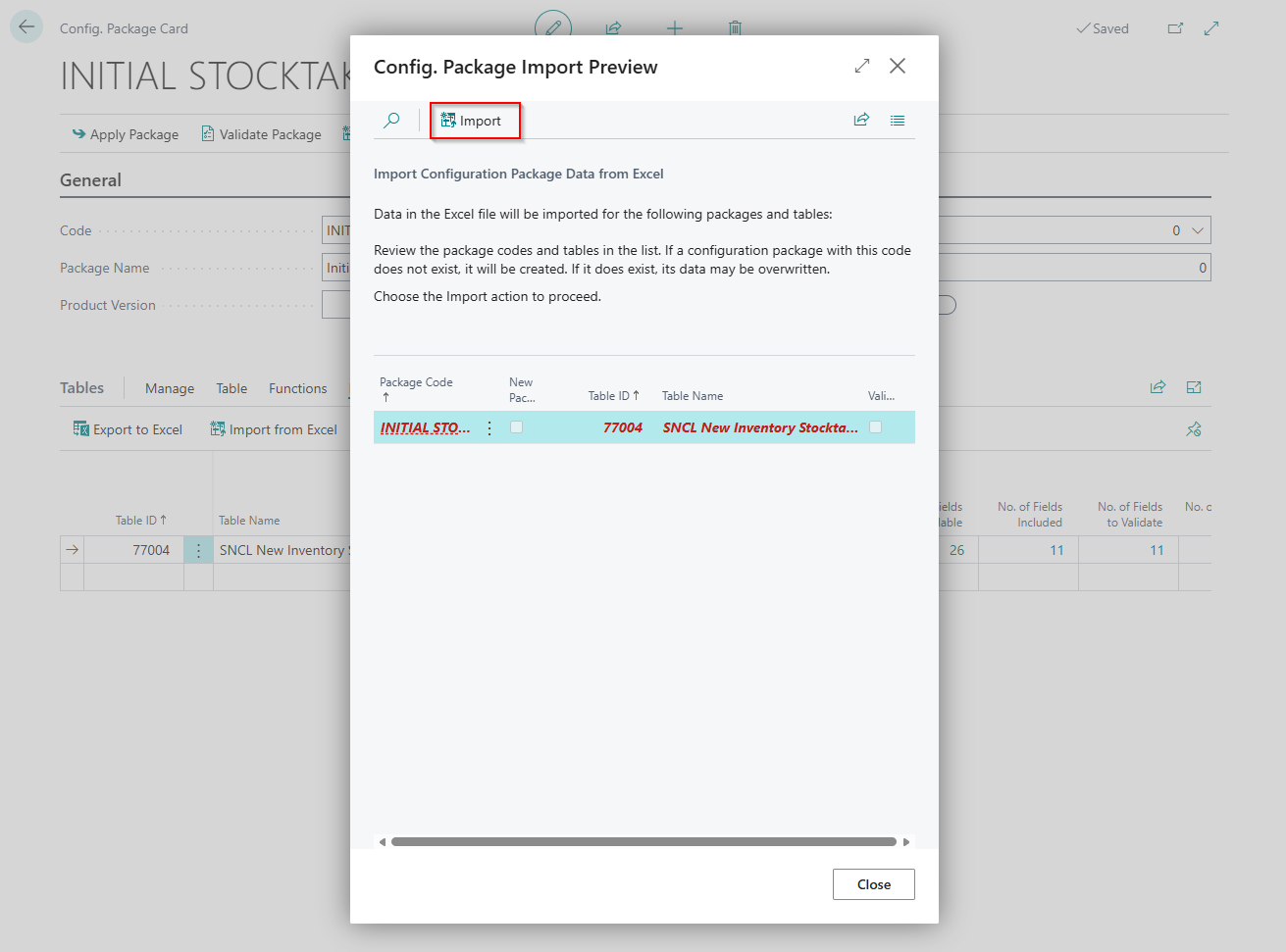The image size is (1286, 952).
Task: Sort the background Tables list by Table ID header
Action: click(x=141, y=521)
